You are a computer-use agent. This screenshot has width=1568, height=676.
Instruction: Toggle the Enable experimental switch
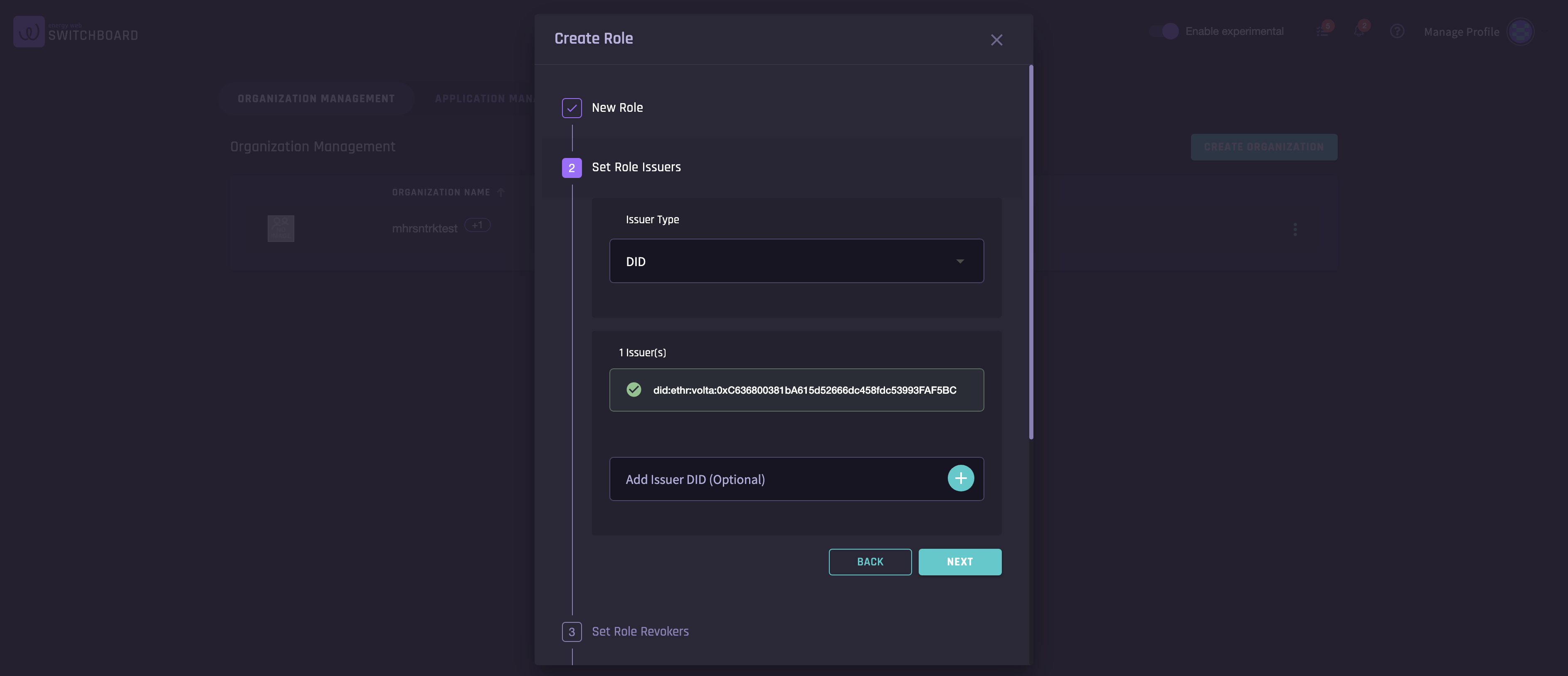(x=1164, y=32)
